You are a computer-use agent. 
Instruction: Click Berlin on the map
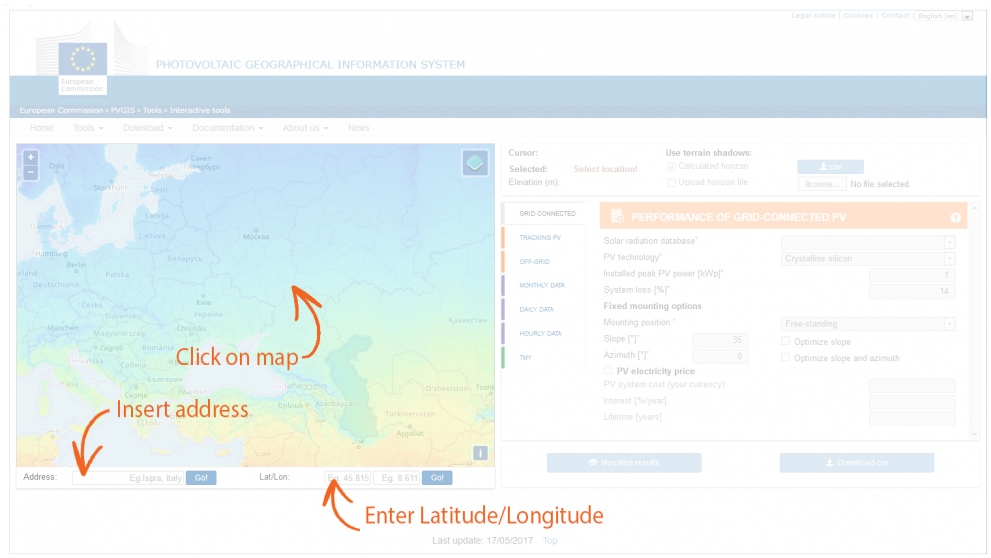click(x=76, y=265)
